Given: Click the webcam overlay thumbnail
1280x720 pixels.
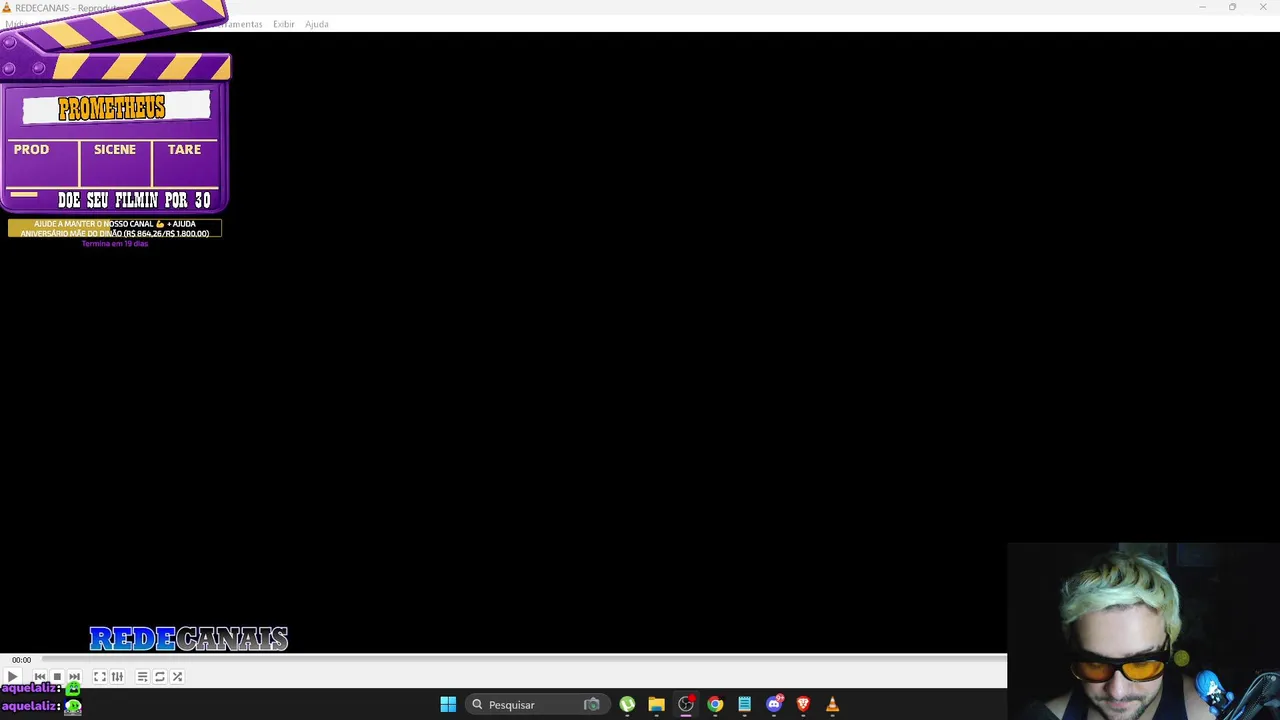Looking at the screenshot, I should (1143, 631).
